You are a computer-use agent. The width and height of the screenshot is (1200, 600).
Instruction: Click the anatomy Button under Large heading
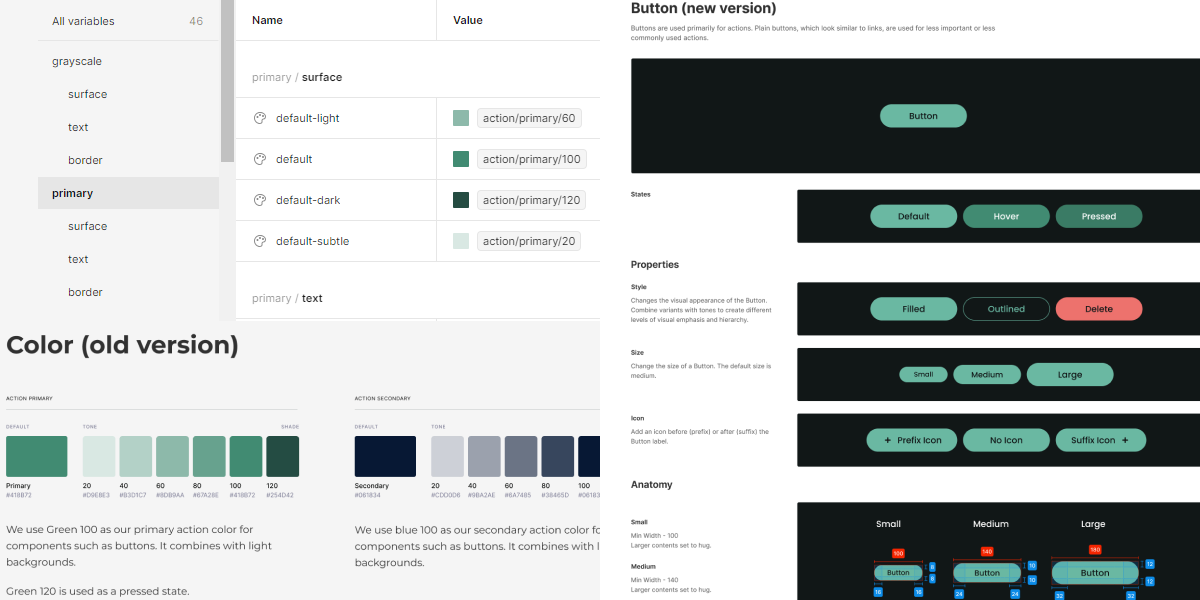point(1095,573)
